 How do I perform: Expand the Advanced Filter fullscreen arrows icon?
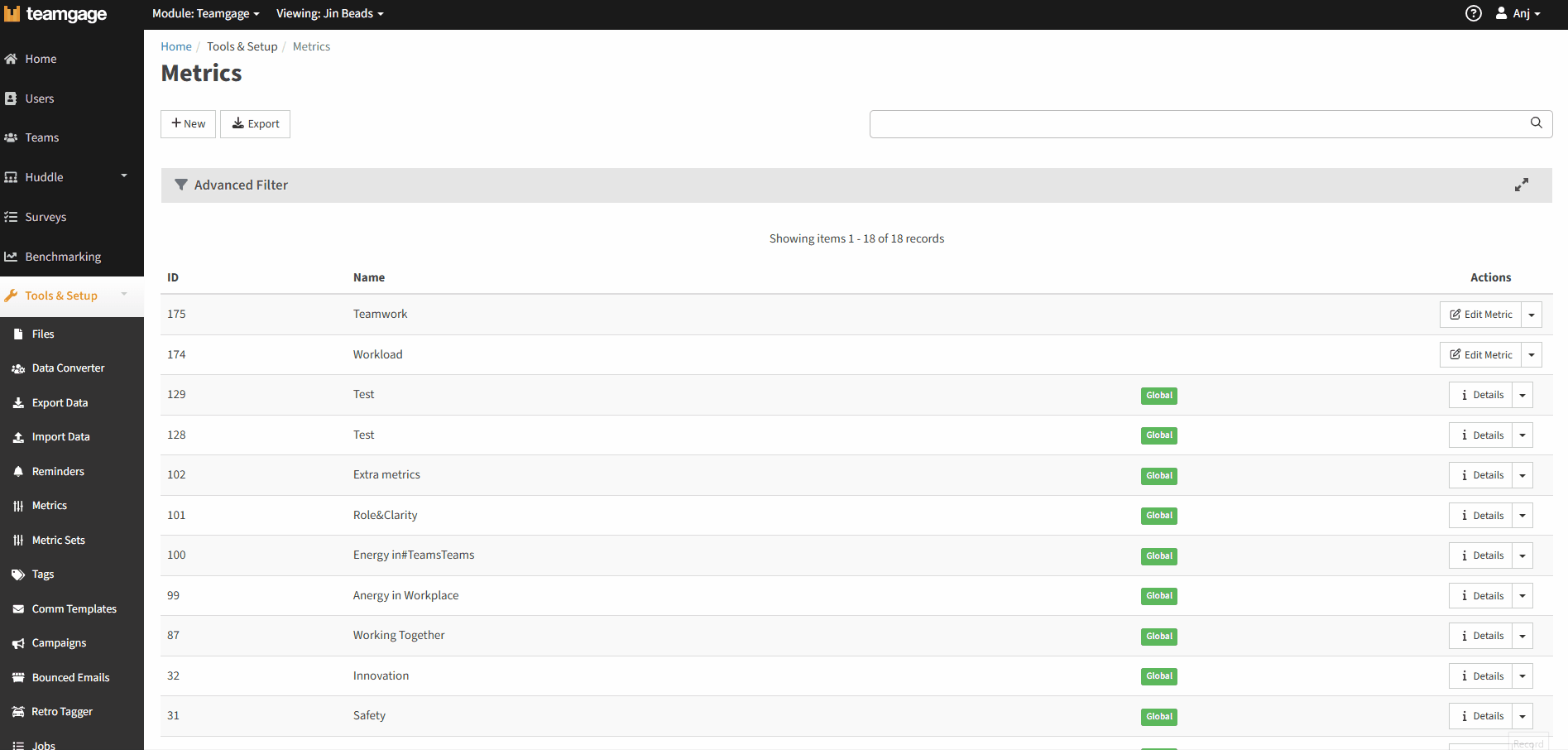tap(1522, 185)
